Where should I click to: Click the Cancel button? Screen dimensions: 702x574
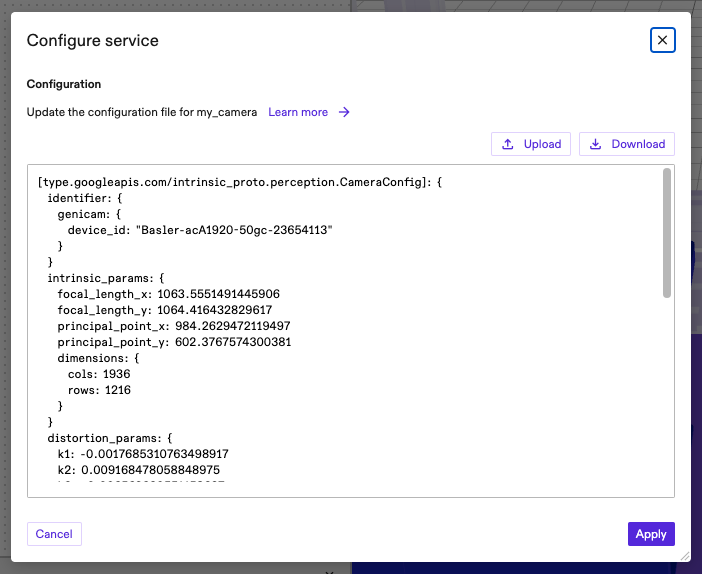pyautogui.click(x=54, y=534)
